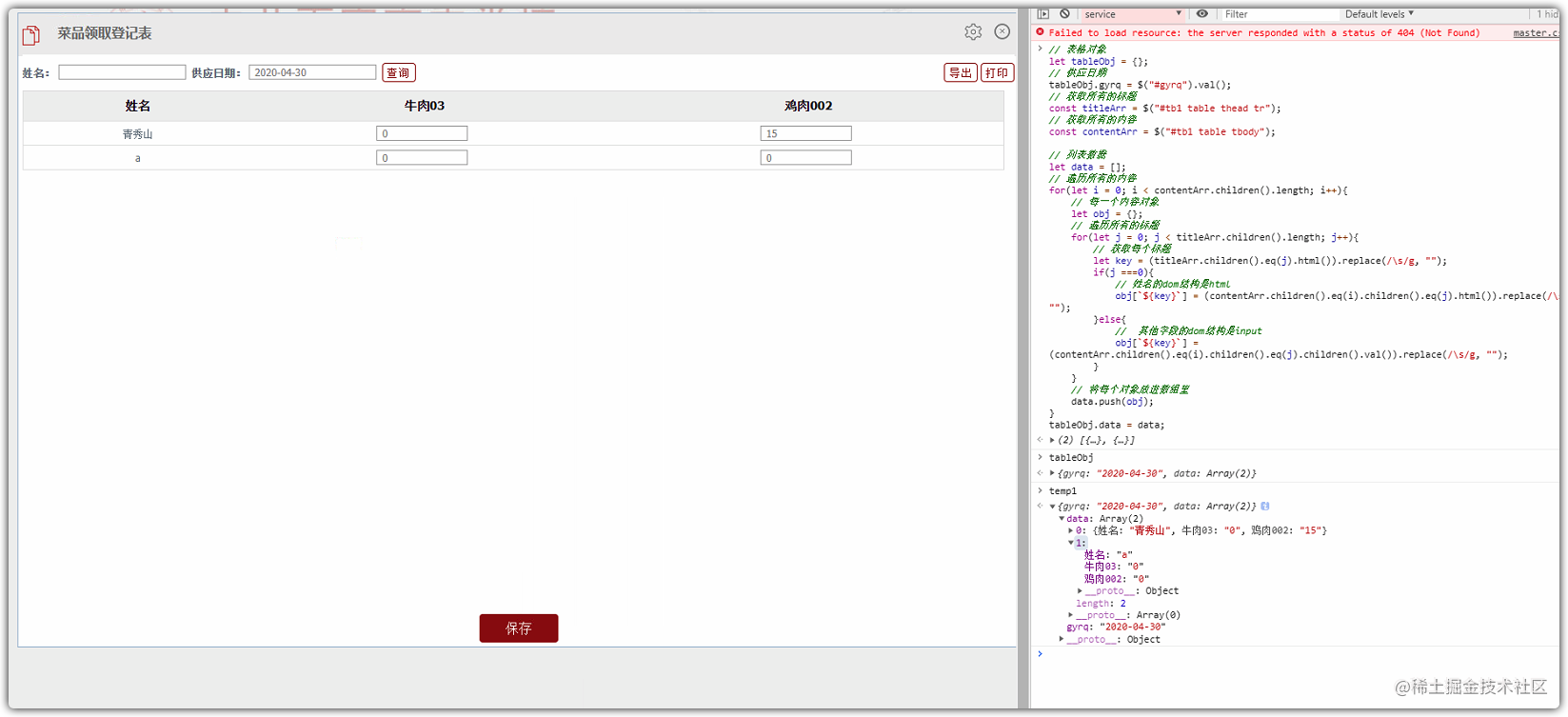The image size is (1568, 717).
Task: Open the 'service' context dropdown
Action: tap(1133, 14)
